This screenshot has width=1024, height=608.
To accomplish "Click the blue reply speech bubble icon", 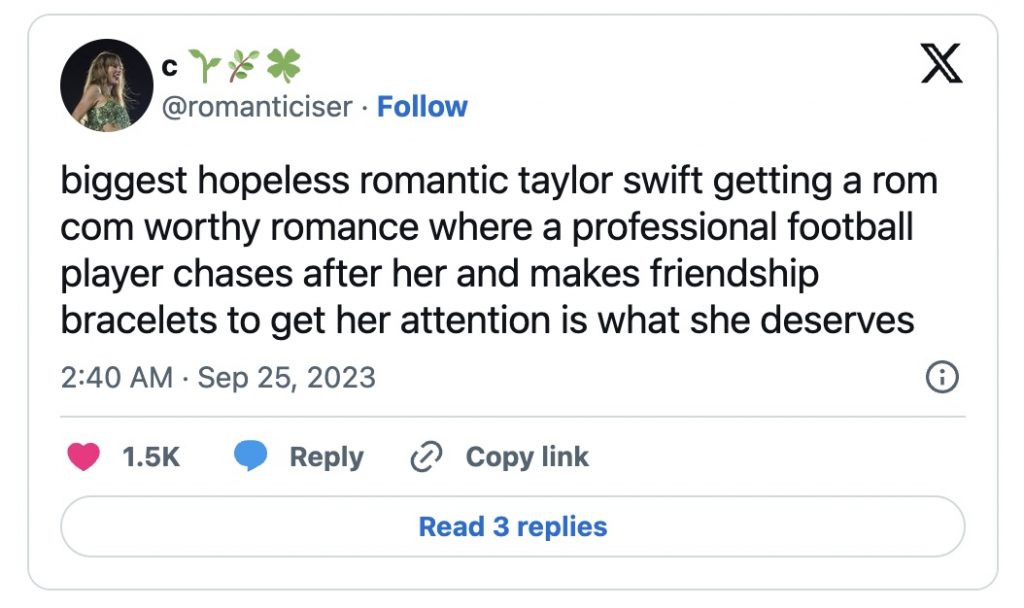I will (250, 457).
